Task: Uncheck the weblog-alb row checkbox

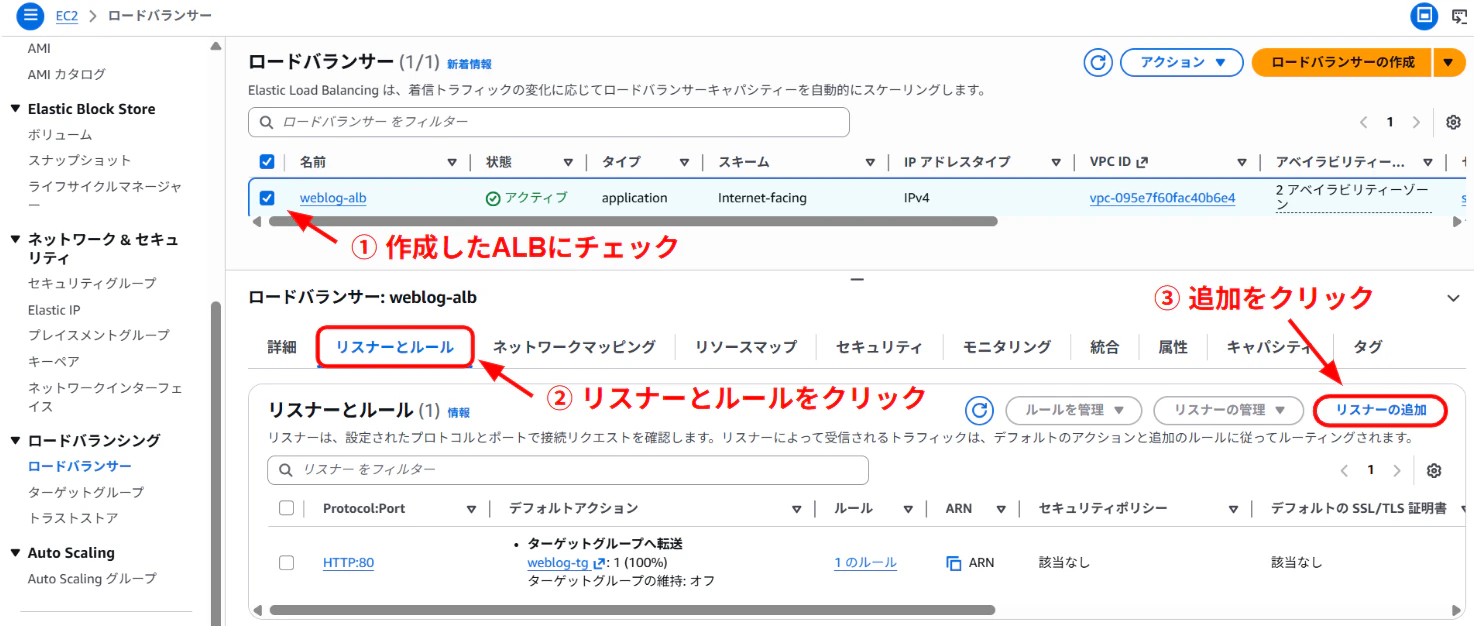Action: coord(266,198)
